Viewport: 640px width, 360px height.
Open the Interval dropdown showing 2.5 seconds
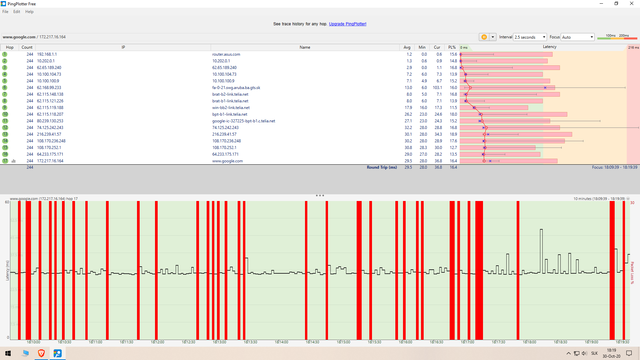[x=529, y=37]
